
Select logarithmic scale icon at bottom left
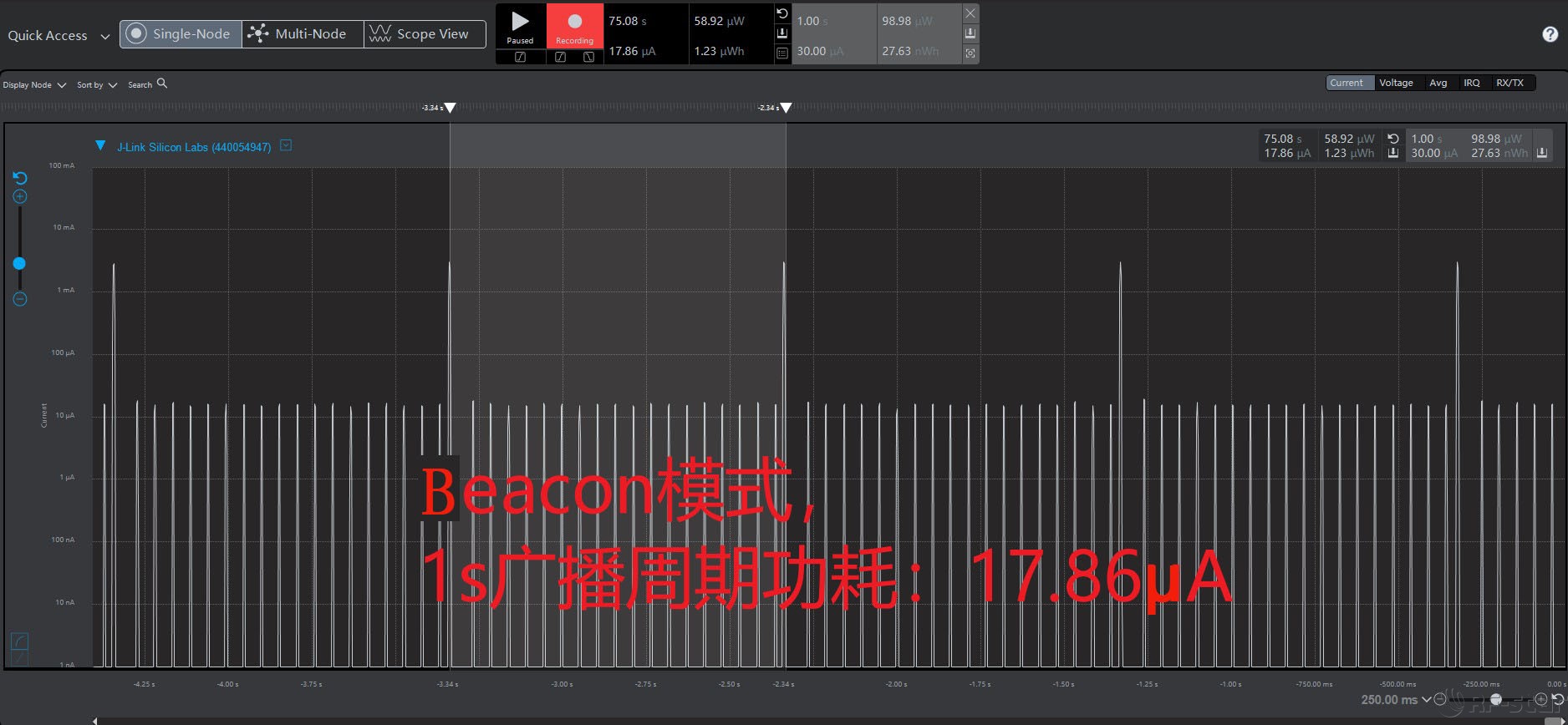tap(19, 641)
